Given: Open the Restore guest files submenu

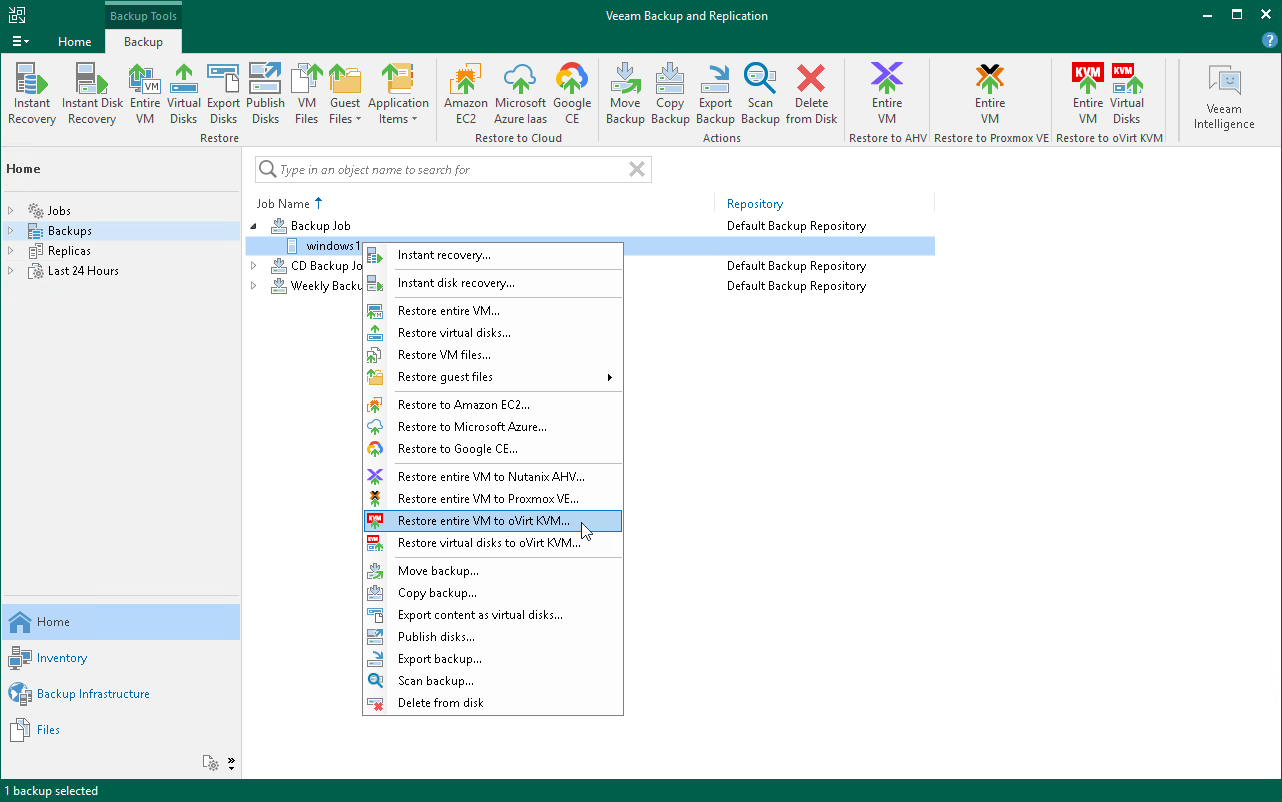Looking at the screenshot, I should tap(493, 377).
